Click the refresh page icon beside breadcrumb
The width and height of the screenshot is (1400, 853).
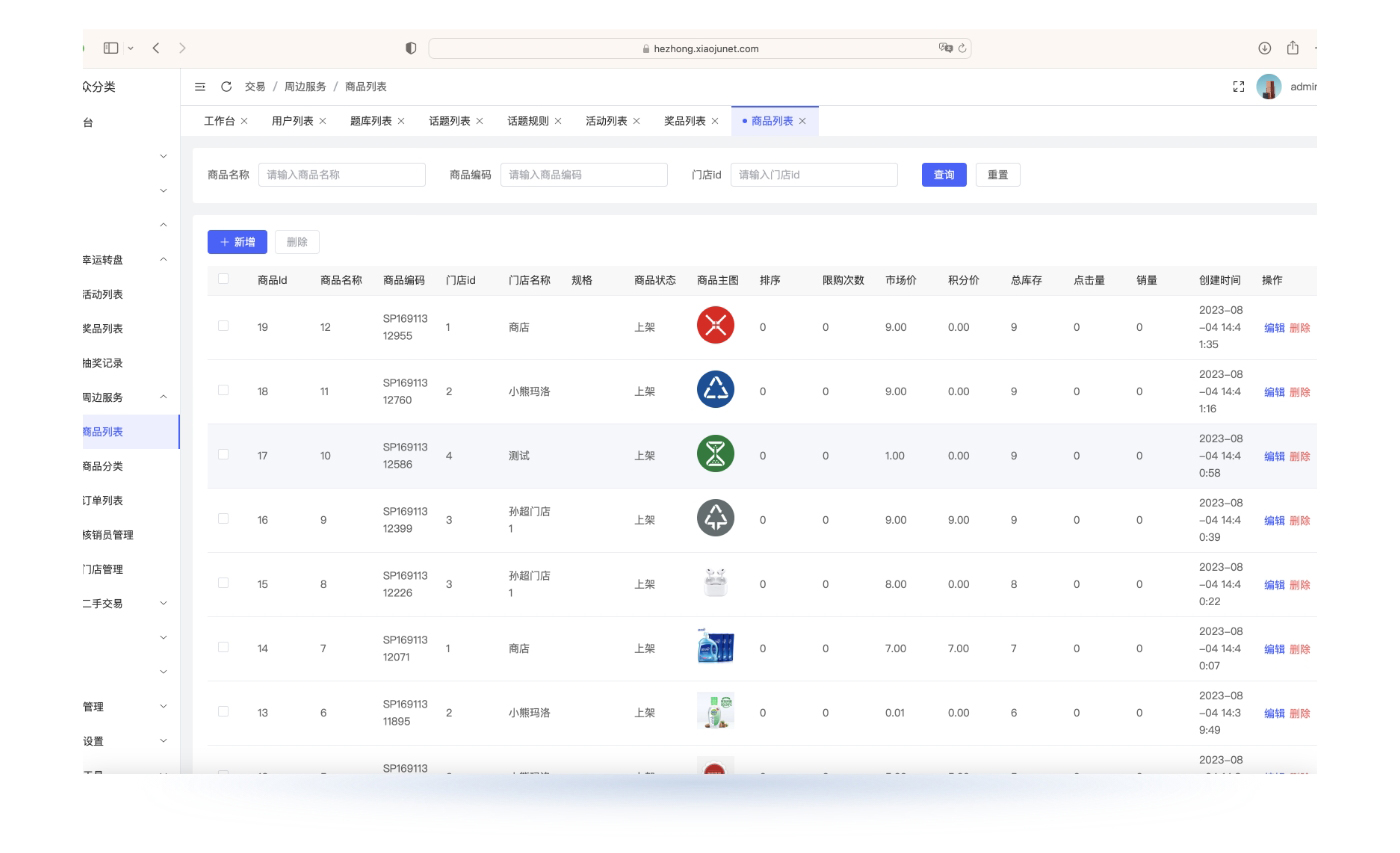226,87
